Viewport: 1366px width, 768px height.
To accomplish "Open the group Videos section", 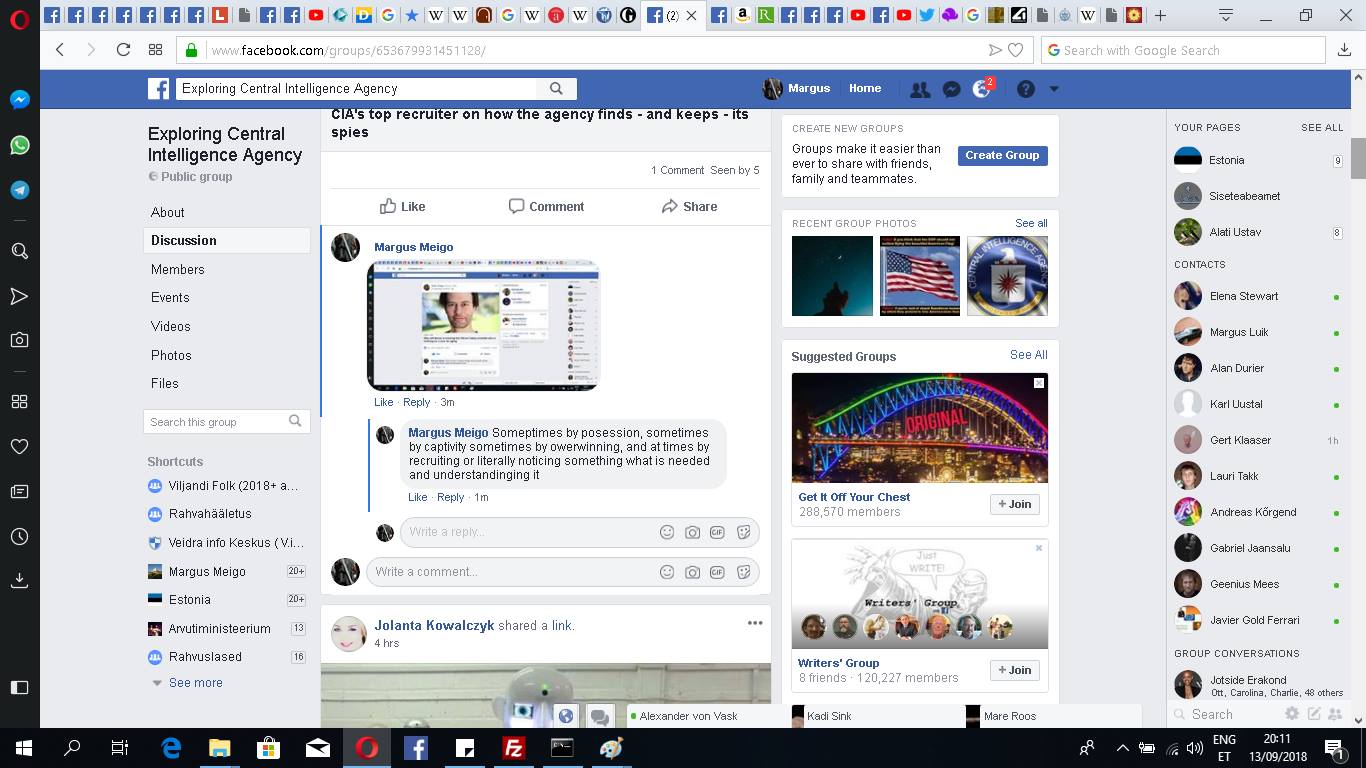I will coord(171,326).
